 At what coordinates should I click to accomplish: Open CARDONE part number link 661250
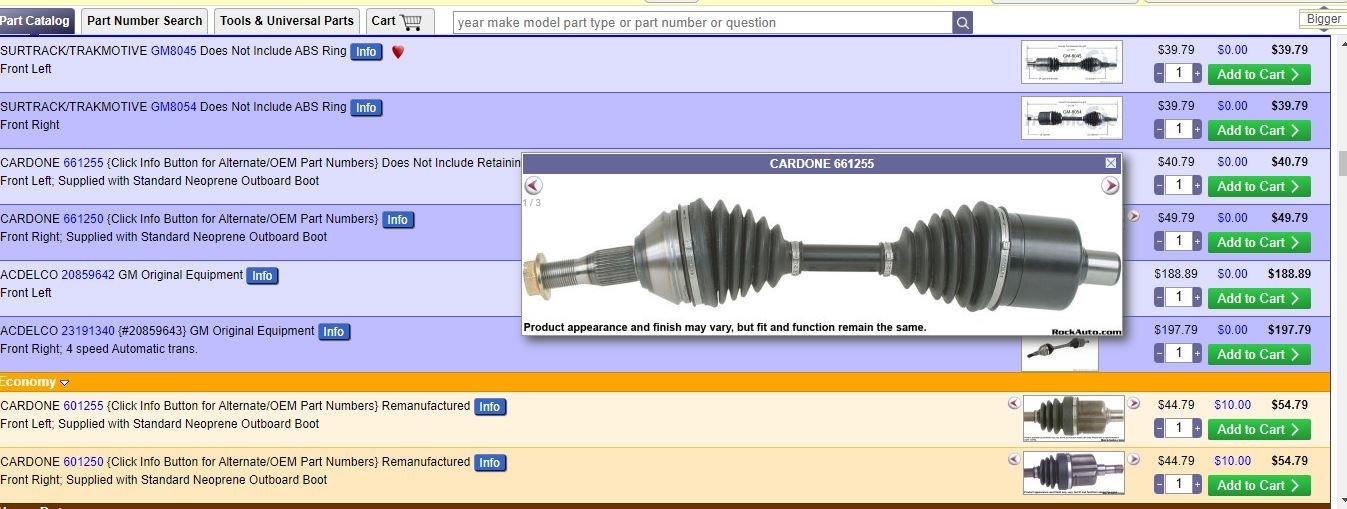(x=83, y=218)
